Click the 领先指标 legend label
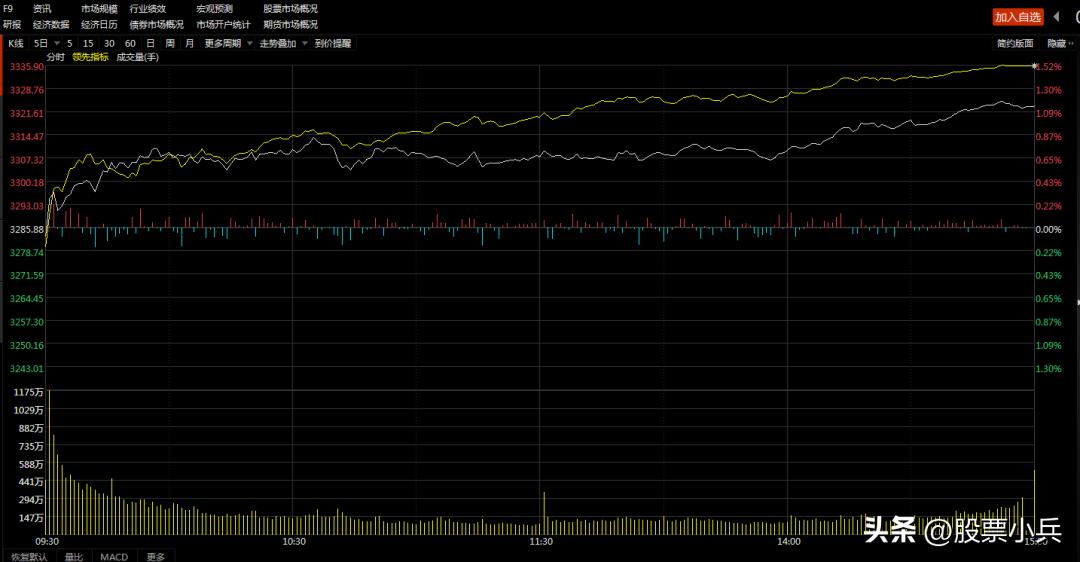1080x562 pixels. coord(90,57)
